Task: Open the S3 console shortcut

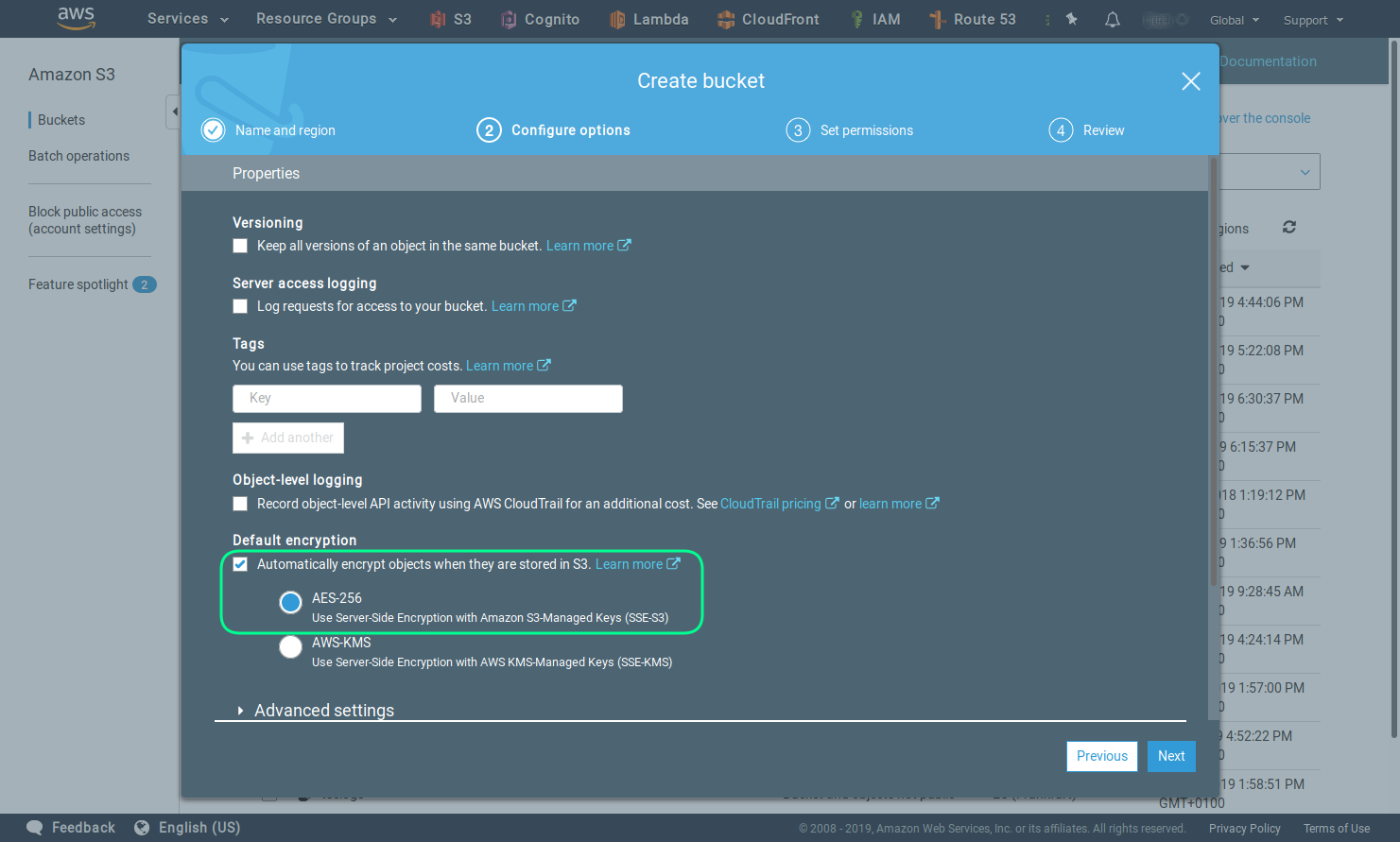Action: [x=449, y=19]
